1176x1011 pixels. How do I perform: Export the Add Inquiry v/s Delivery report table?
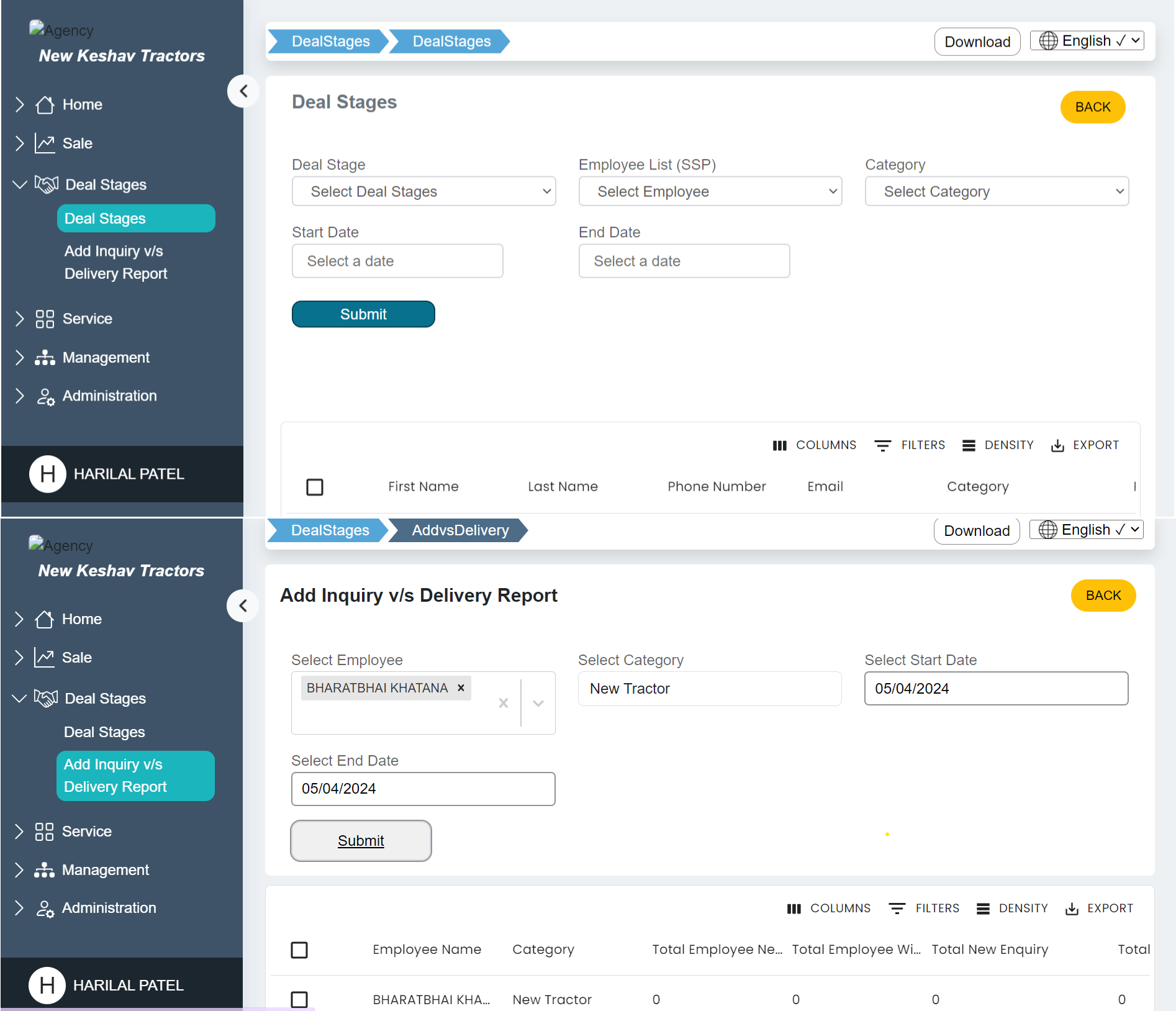1099,909
